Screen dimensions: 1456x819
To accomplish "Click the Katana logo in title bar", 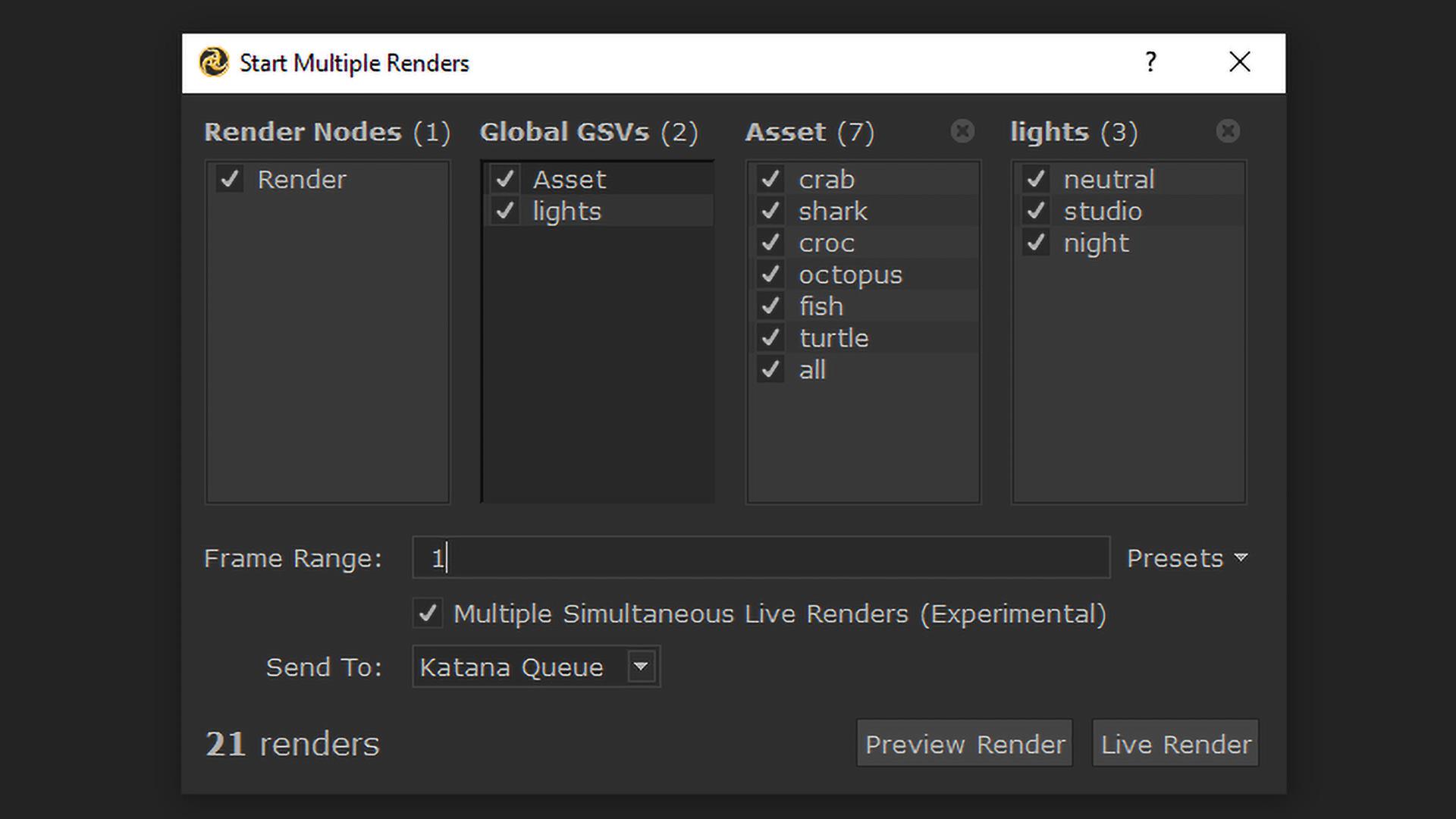I will click(x=214, y=62).
